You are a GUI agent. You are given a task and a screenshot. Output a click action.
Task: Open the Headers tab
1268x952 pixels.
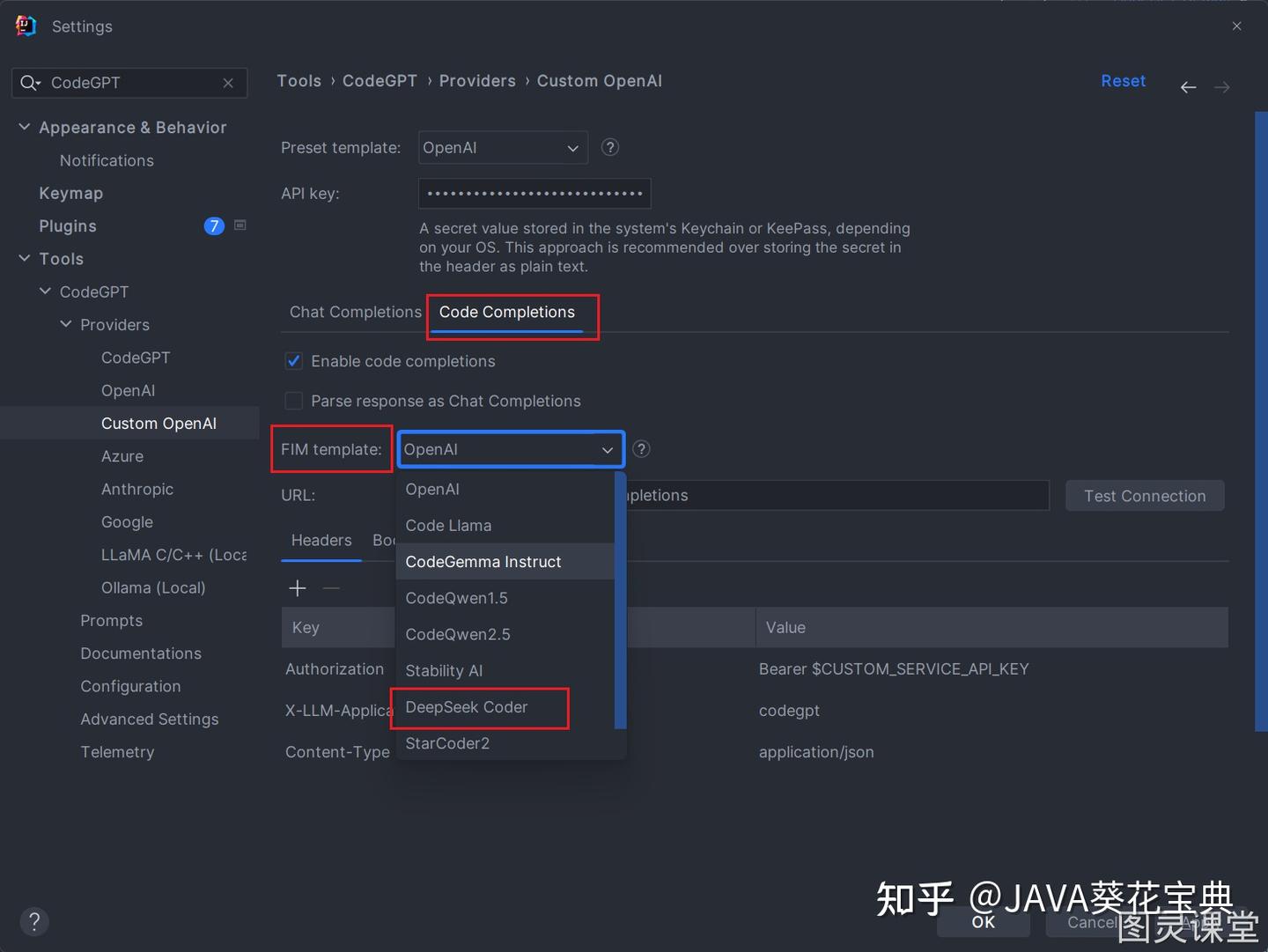tap(321, 540)
